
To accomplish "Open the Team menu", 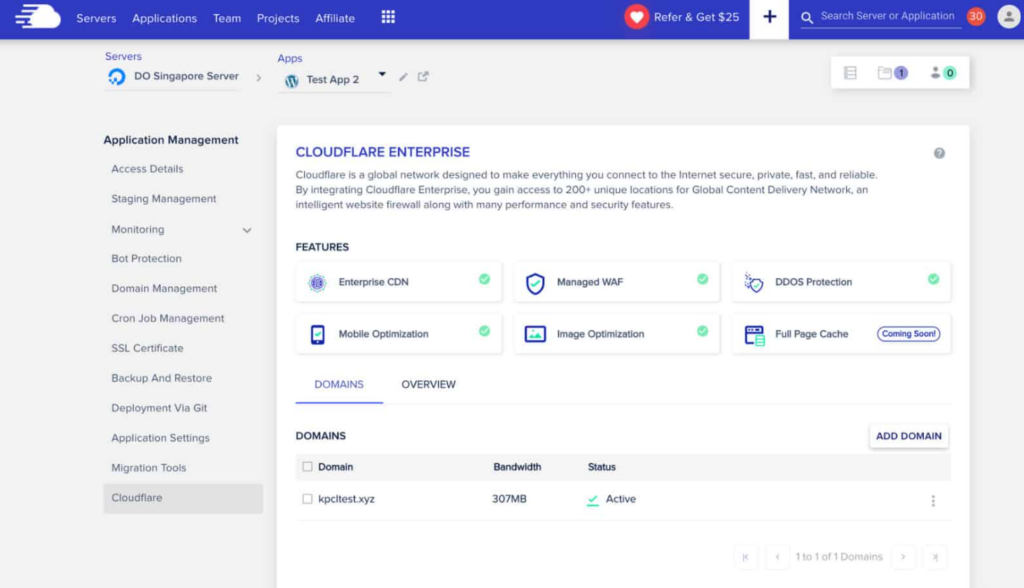I will point(227,18).
